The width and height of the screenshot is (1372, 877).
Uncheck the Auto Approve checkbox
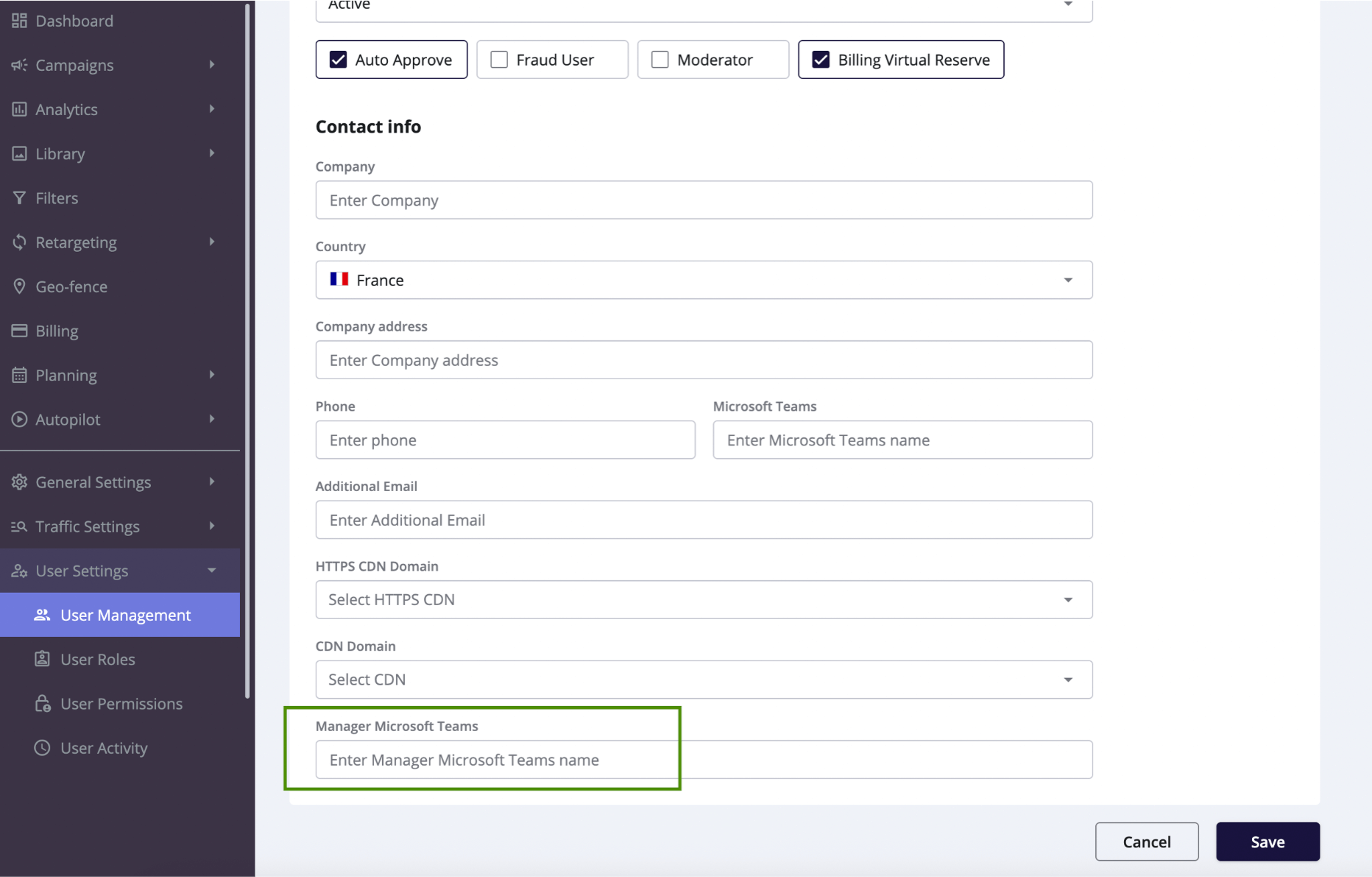(338, 59)
